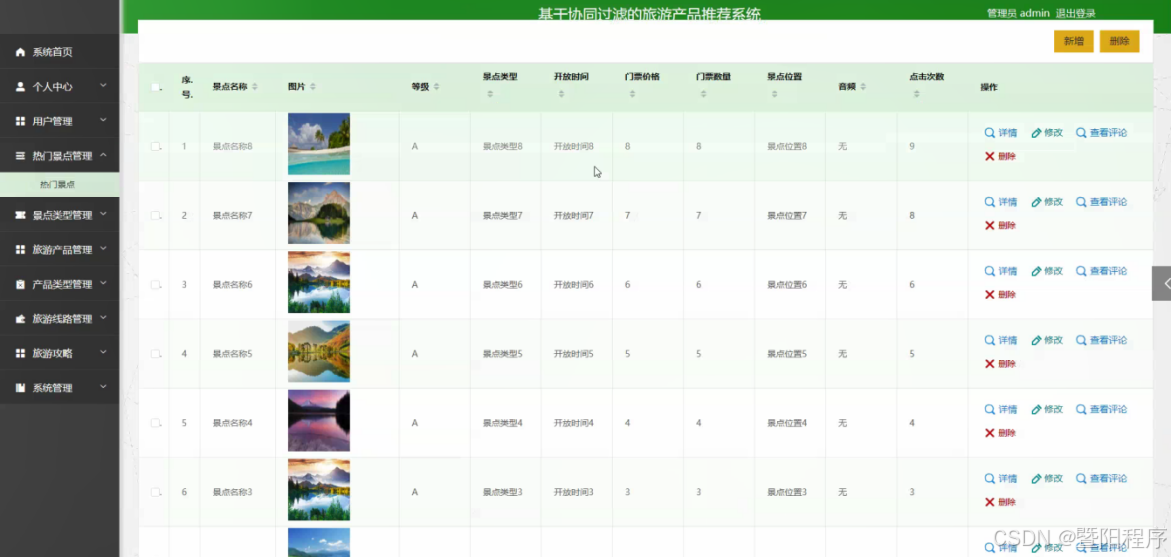
Task: Go to 系统首页 in sidebar
Action: 60,52
